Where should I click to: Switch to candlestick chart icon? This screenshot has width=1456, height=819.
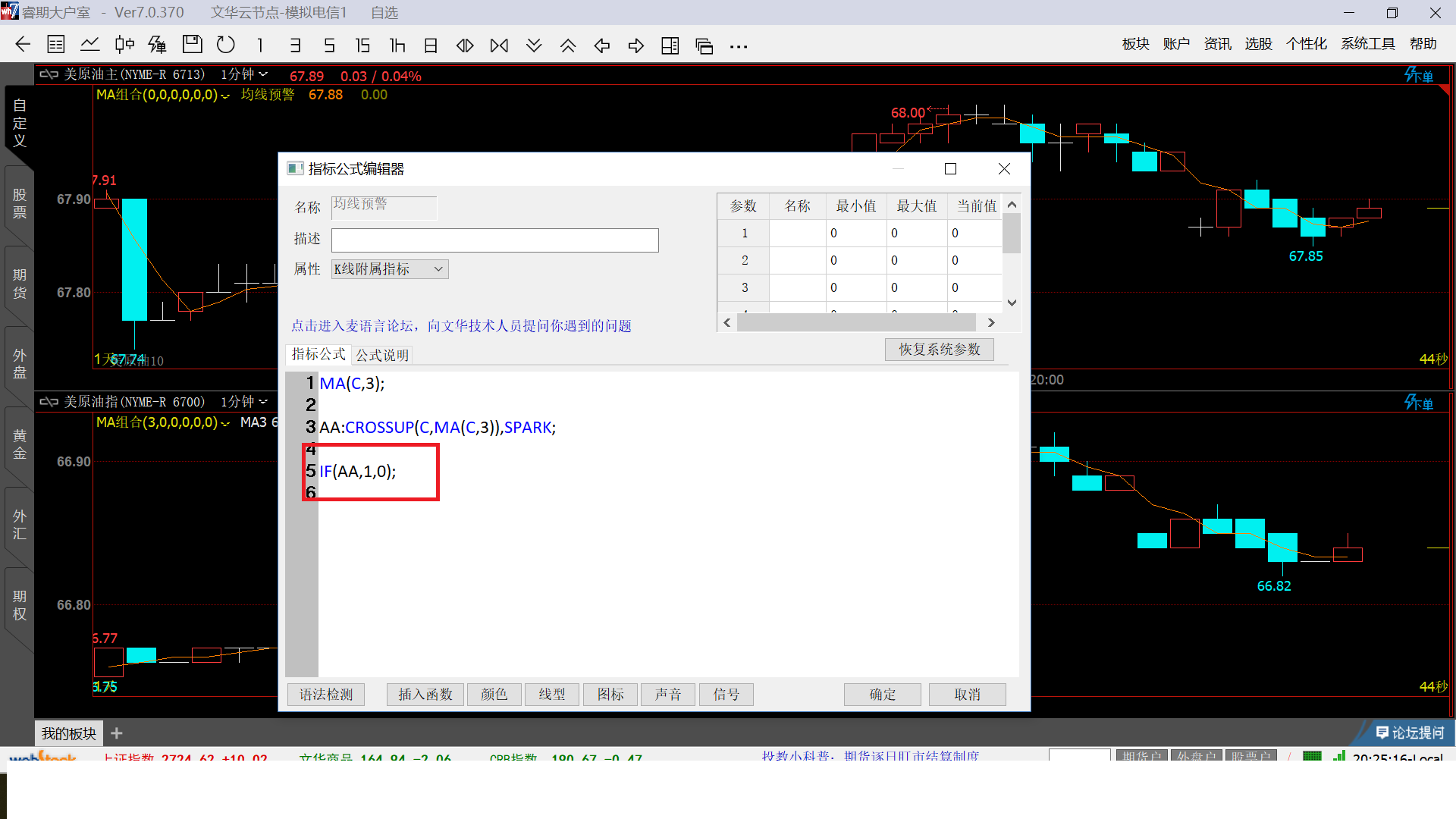point(124,45)
